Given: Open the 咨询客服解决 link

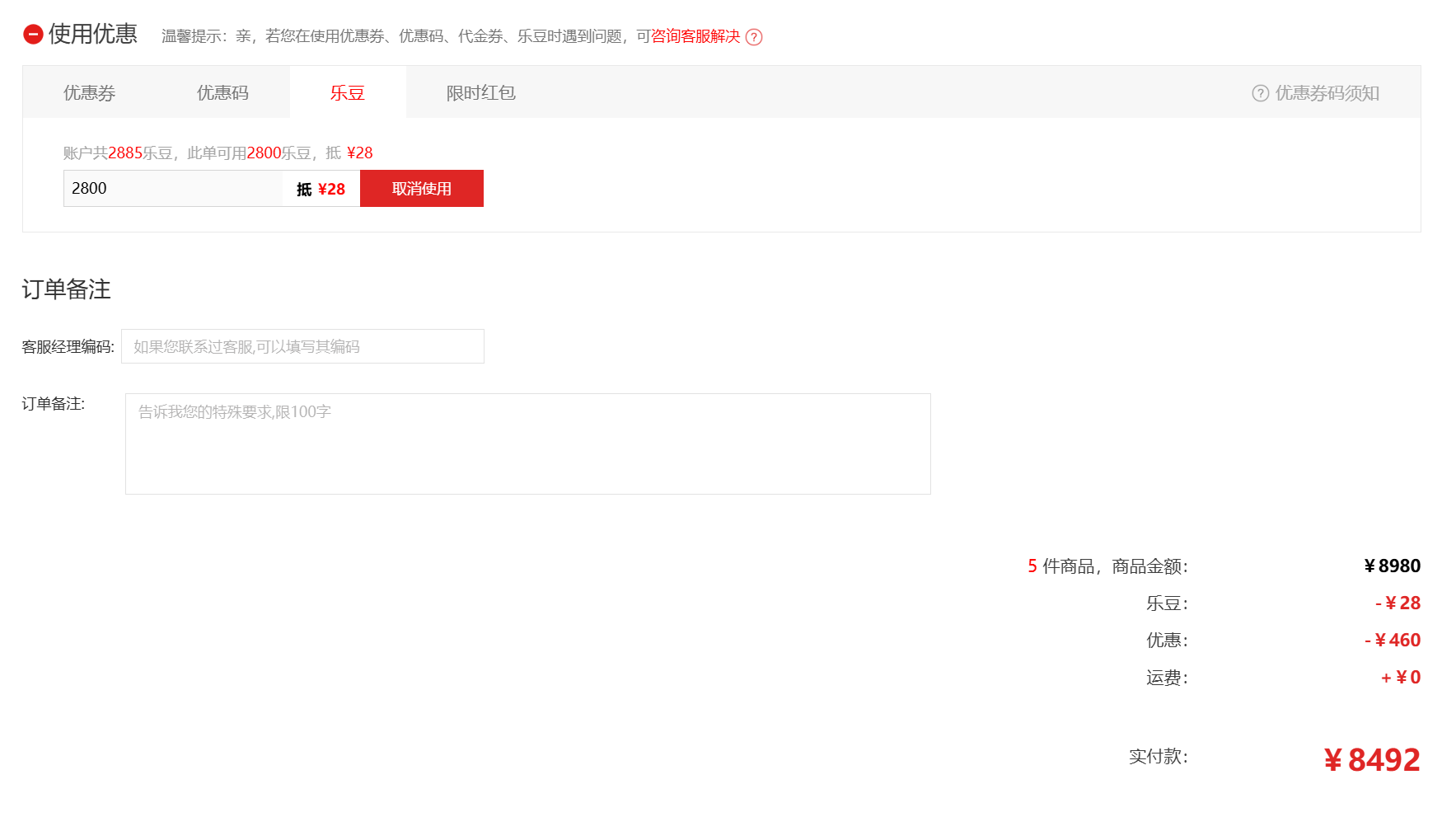Looking at the screenshot, I should 695,36.
